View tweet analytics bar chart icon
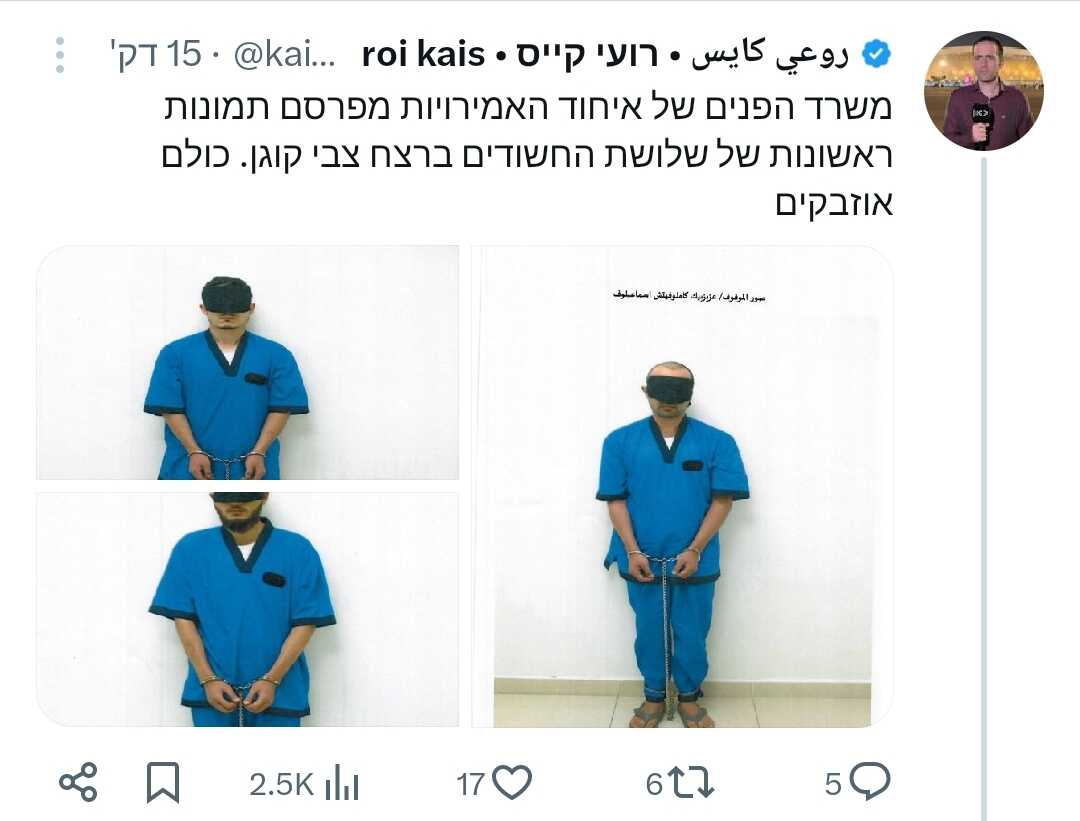The width and height of the screenshot is (1080, 821). click(x=342, y=783)
